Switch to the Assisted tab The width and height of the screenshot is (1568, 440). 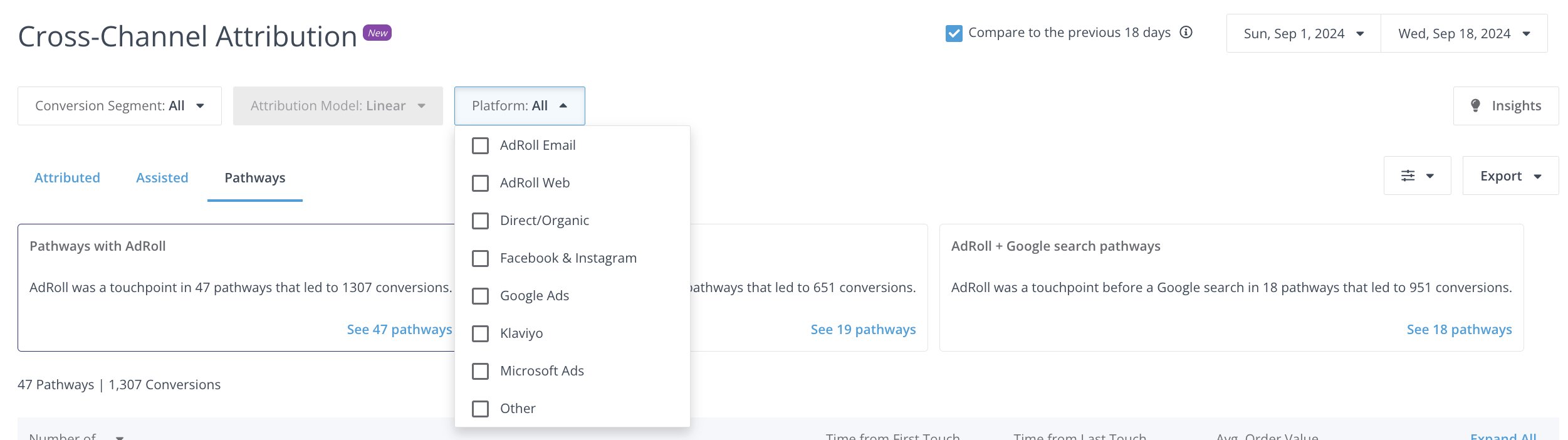[x=162, y=178]
